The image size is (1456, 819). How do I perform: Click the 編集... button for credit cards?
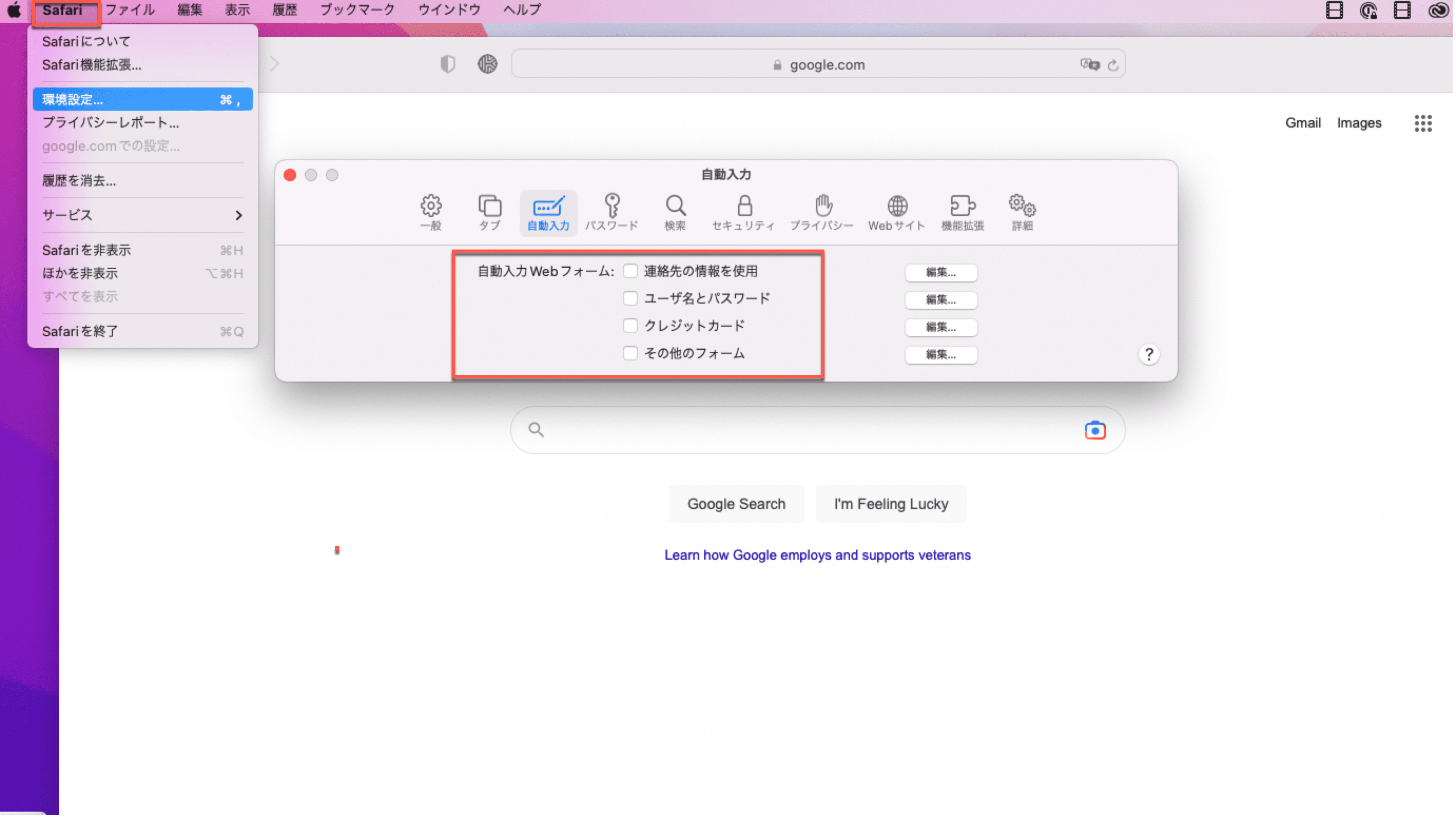pyautogui.click(x=940, y=327)
